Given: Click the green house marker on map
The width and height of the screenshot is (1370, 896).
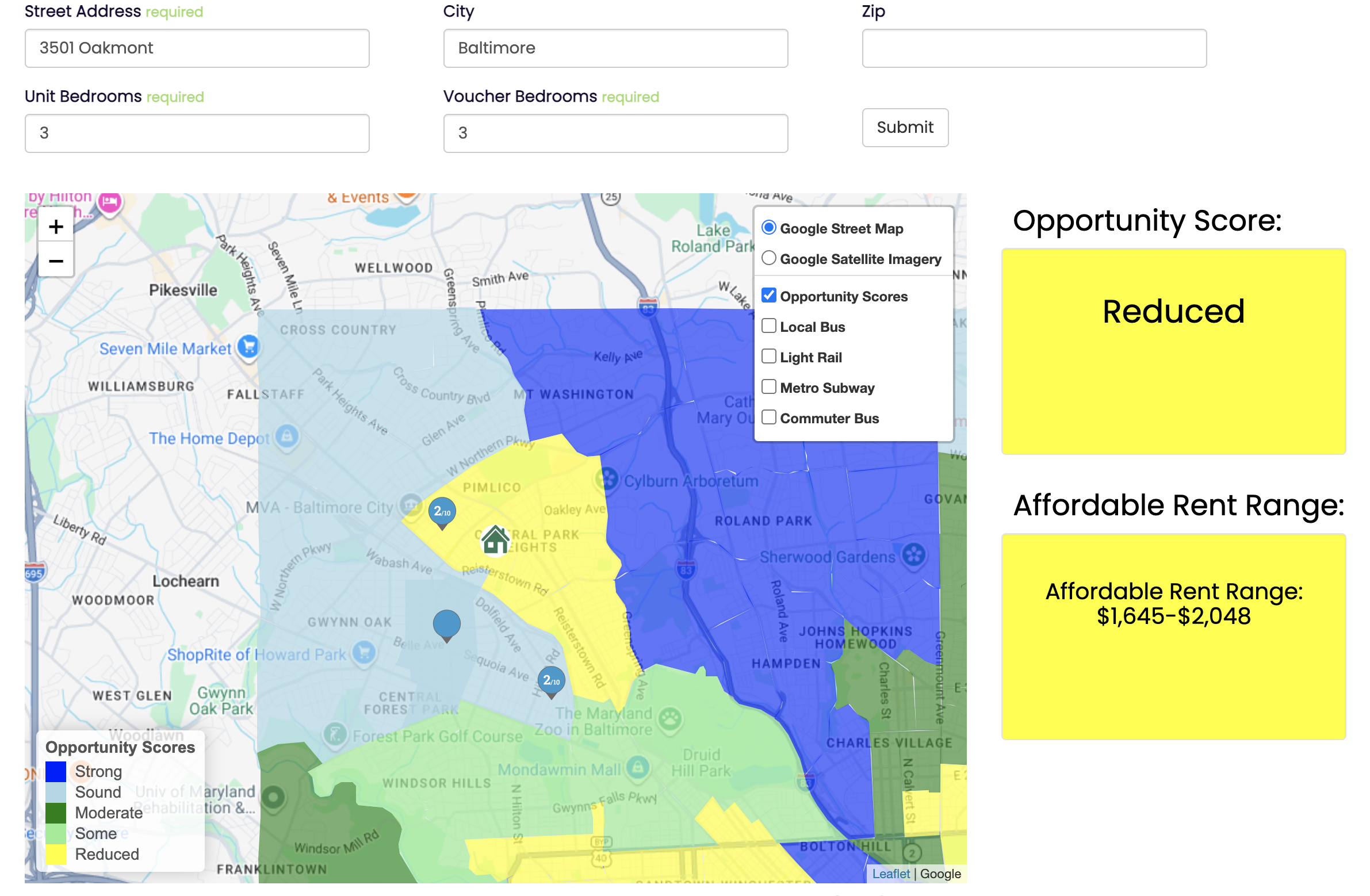Looking at the screenshot, I should coord(495,540).
